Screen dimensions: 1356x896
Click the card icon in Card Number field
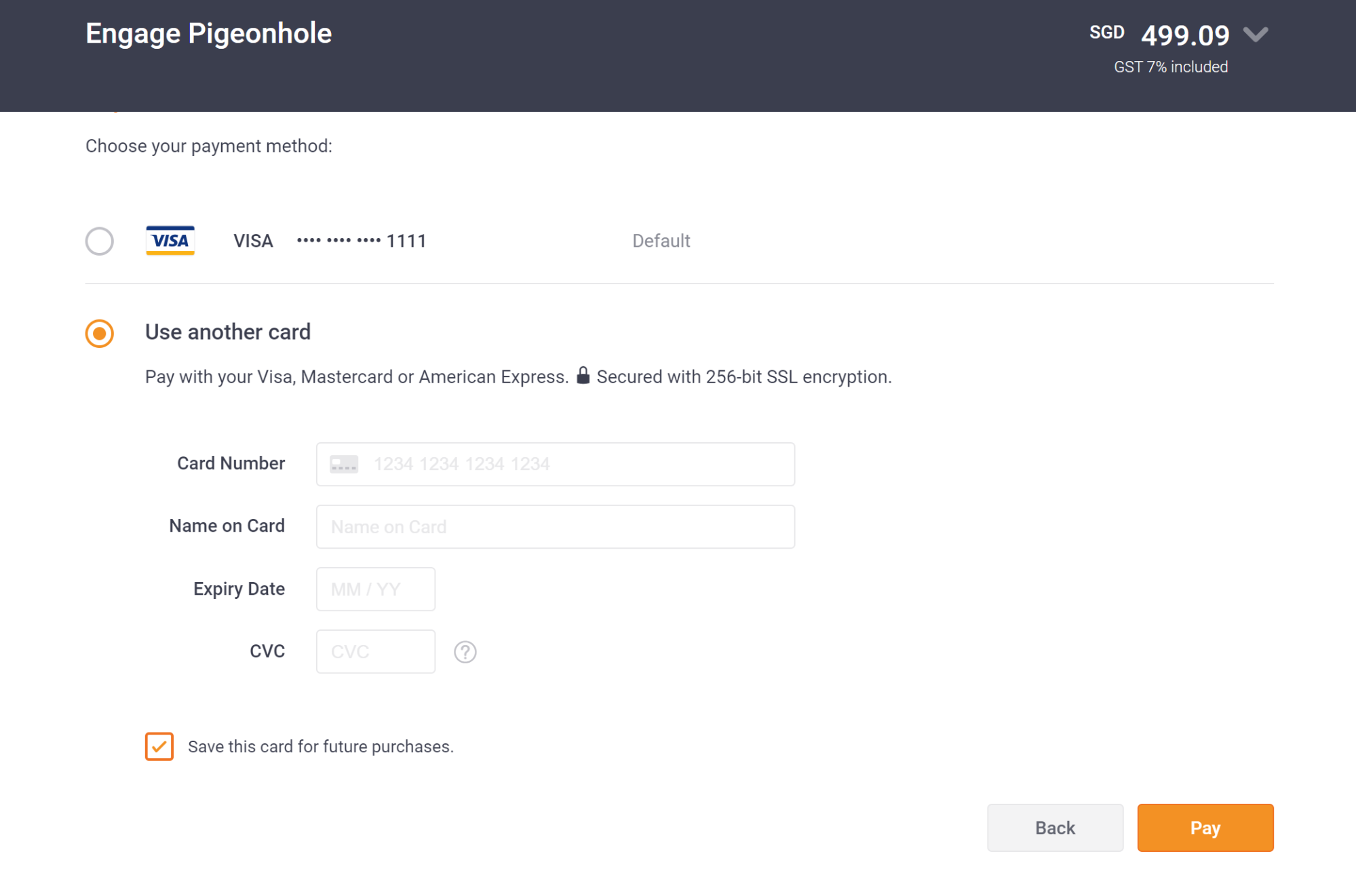pyautogui.click(x=344, y=464)
